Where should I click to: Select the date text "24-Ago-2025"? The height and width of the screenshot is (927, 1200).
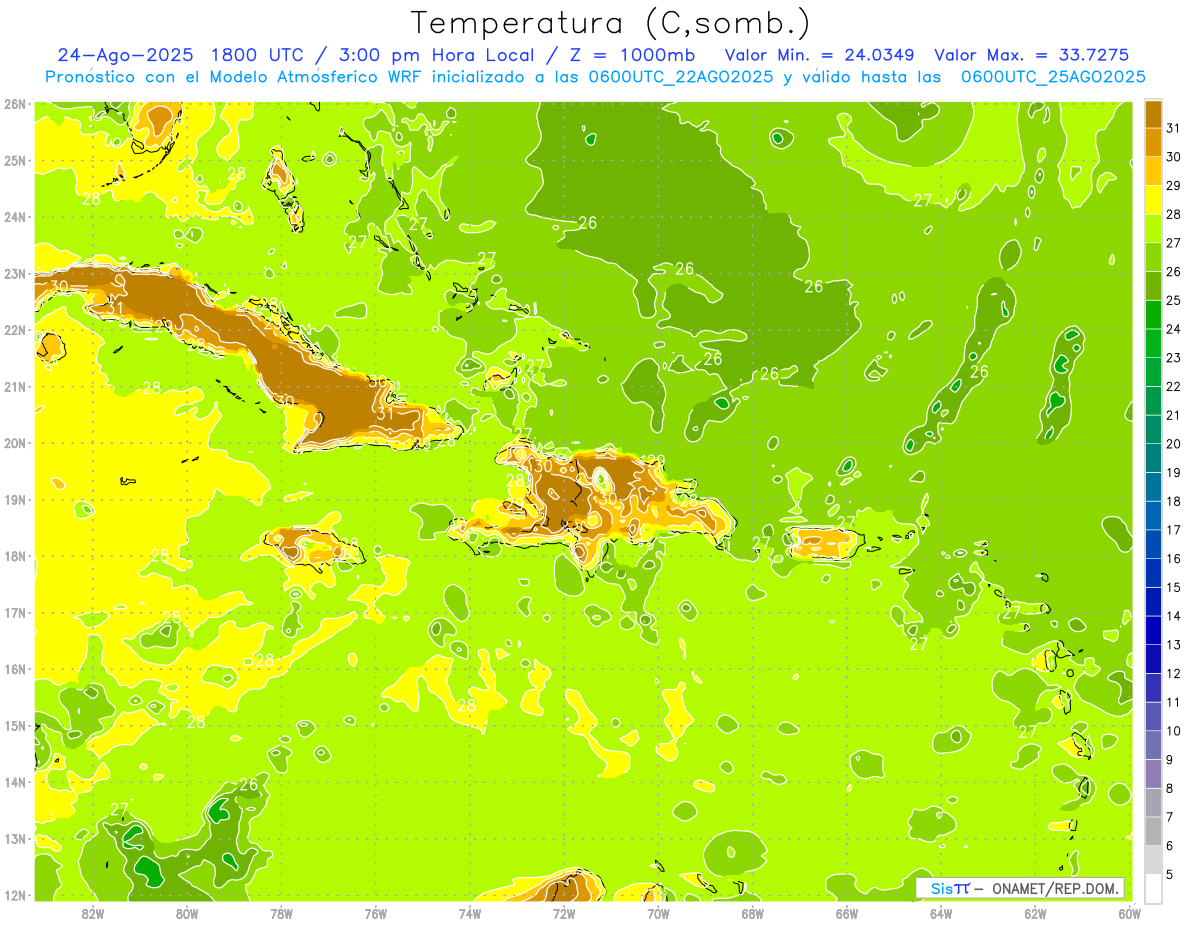[x=127, y=55]
